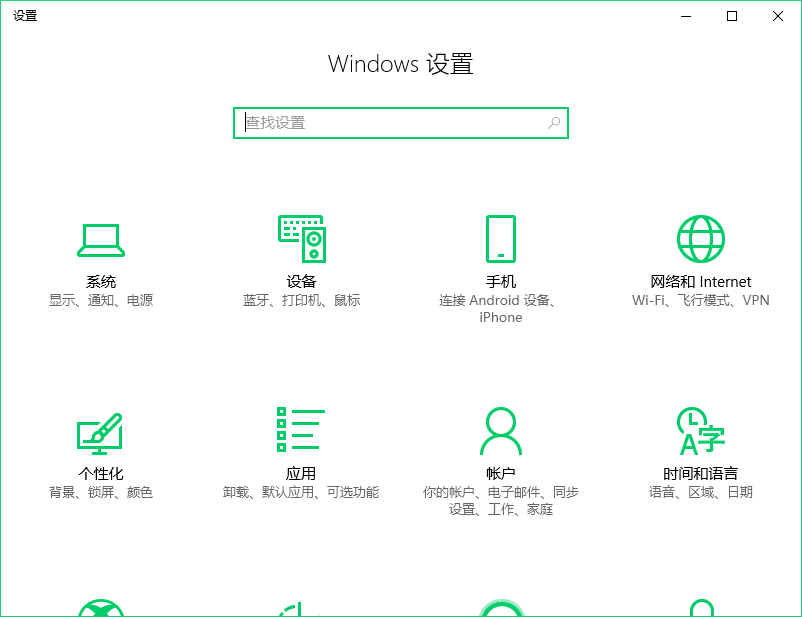Open 连接 Android 设备、iPhone link
The width and height of the screenshot is (802, 617).
tap(500, 308)
